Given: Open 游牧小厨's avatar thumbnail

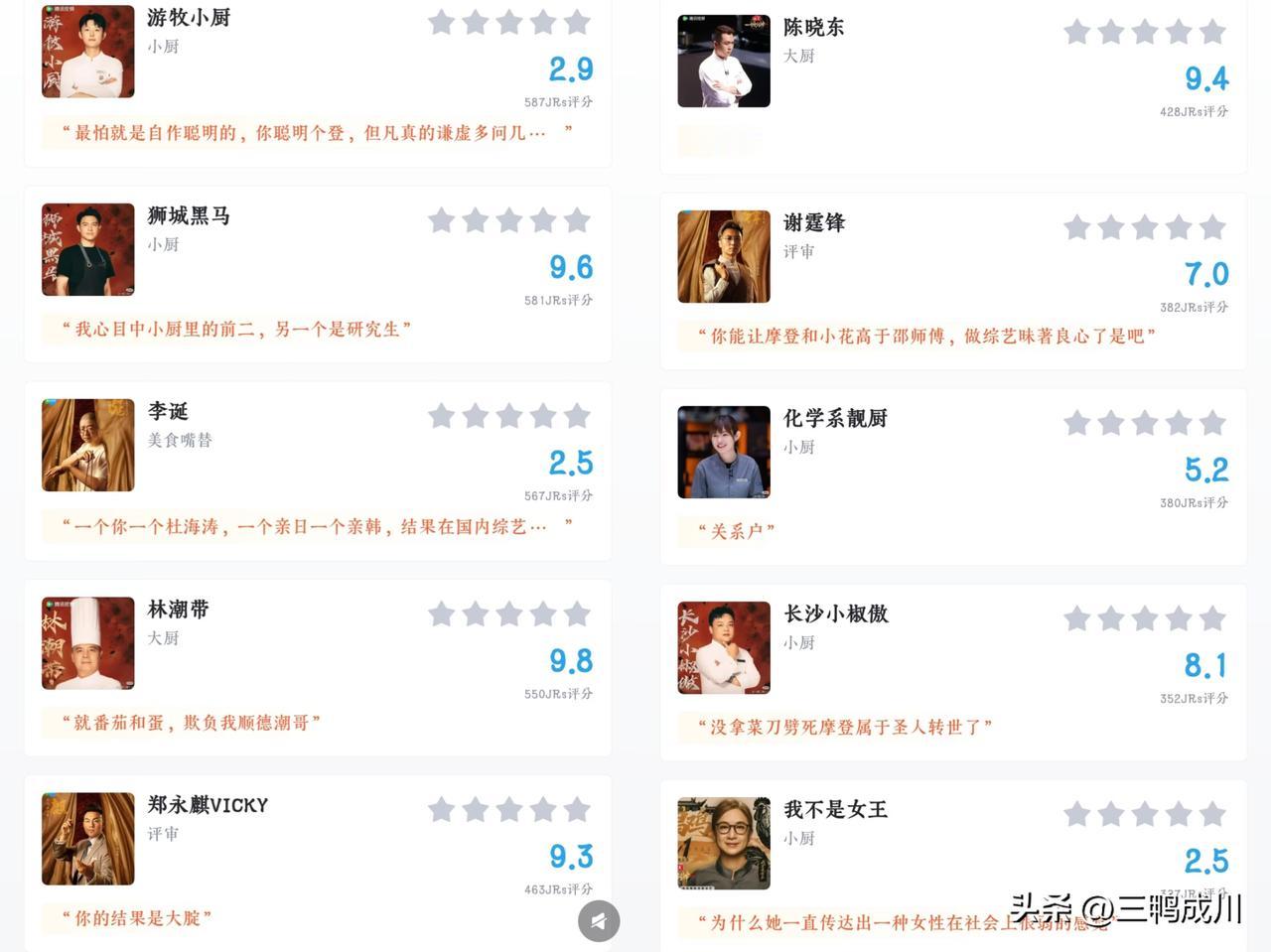Looking at the screenshot, I should [x=87, y=51].
